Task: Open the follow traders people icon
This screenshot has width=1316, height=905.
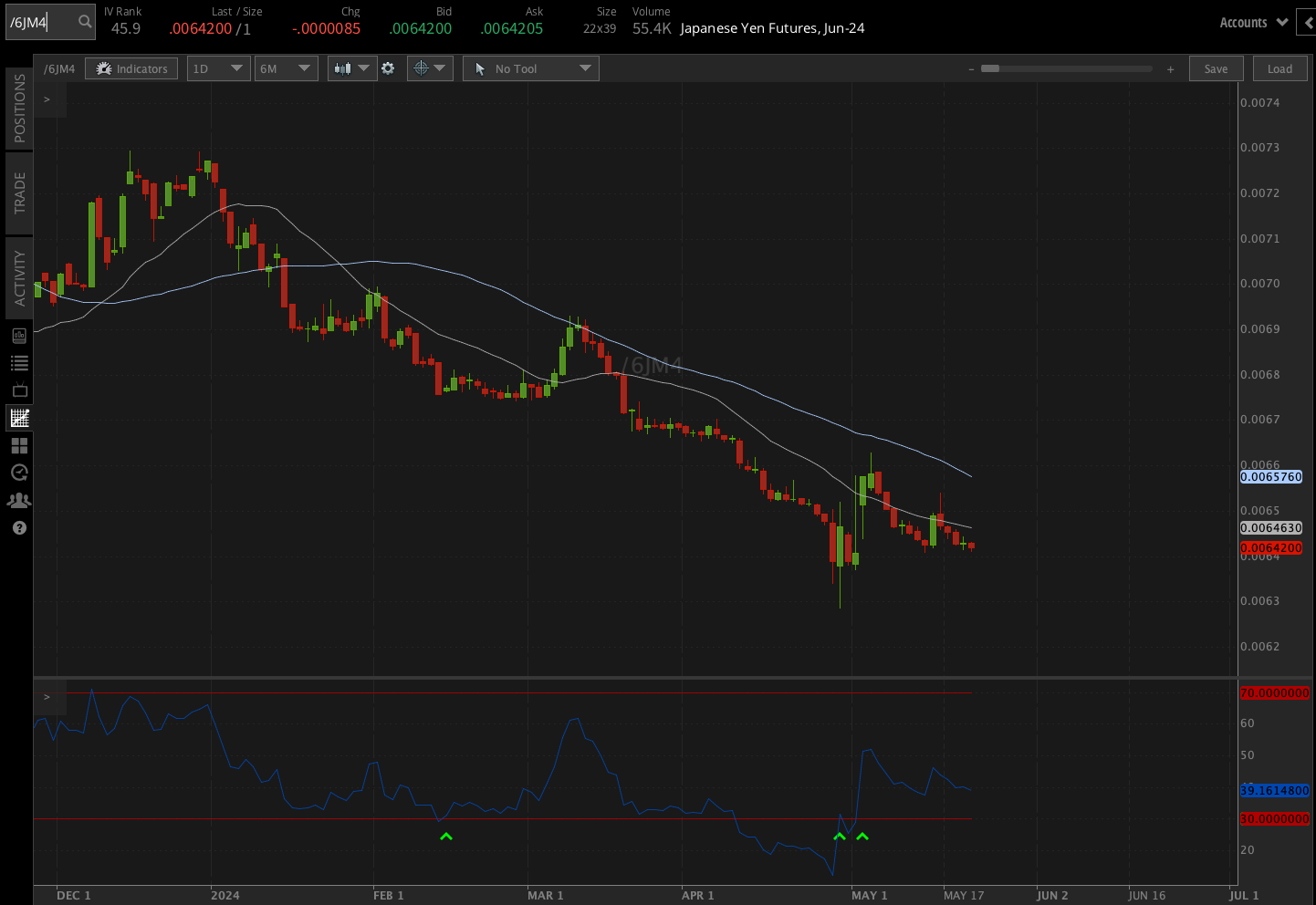Action: coord(19,500)
